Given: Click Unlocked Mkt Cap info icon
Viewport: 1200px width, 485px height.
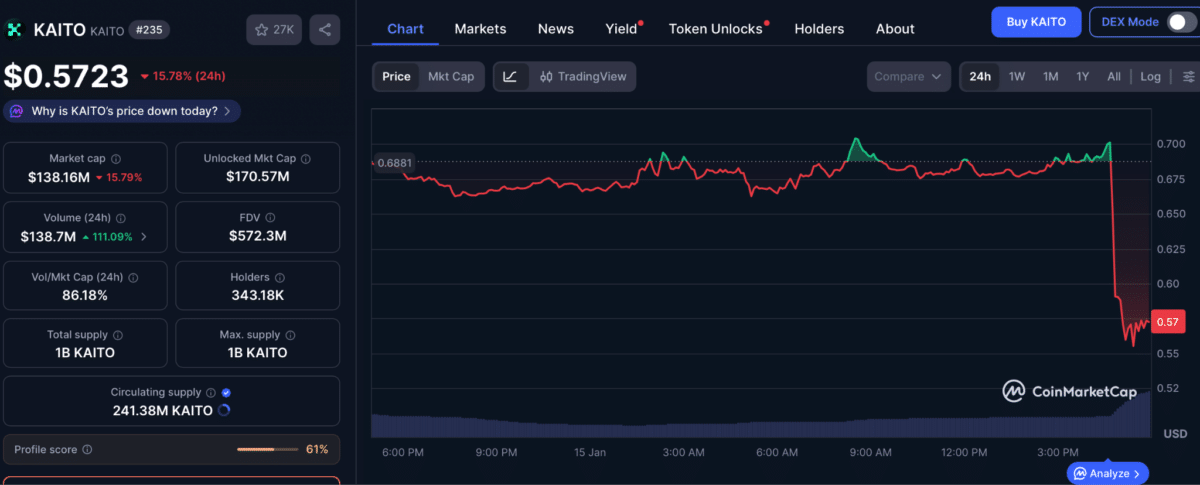Looking at the screenshot, I should 305,159.
